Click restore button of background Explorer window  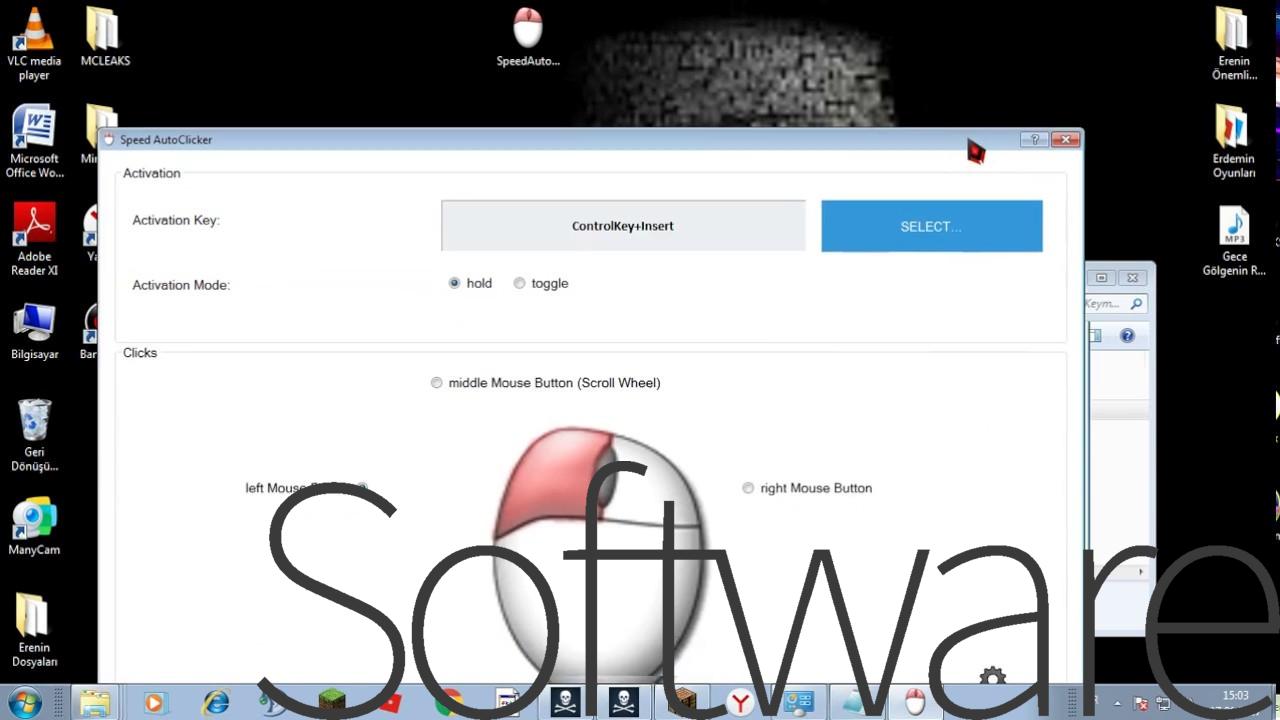[1101, 278]
